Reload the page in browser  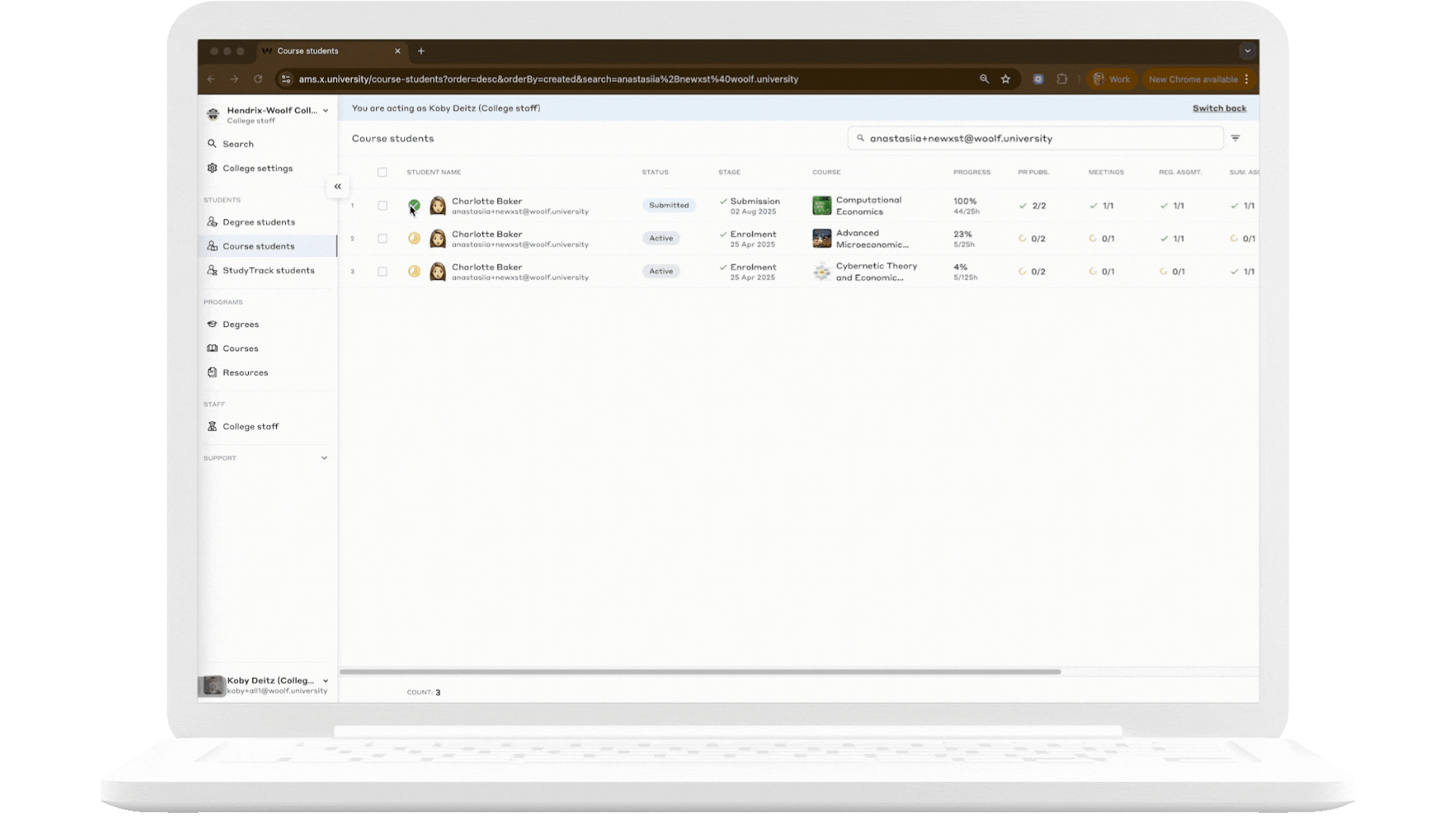coord(258,79)
